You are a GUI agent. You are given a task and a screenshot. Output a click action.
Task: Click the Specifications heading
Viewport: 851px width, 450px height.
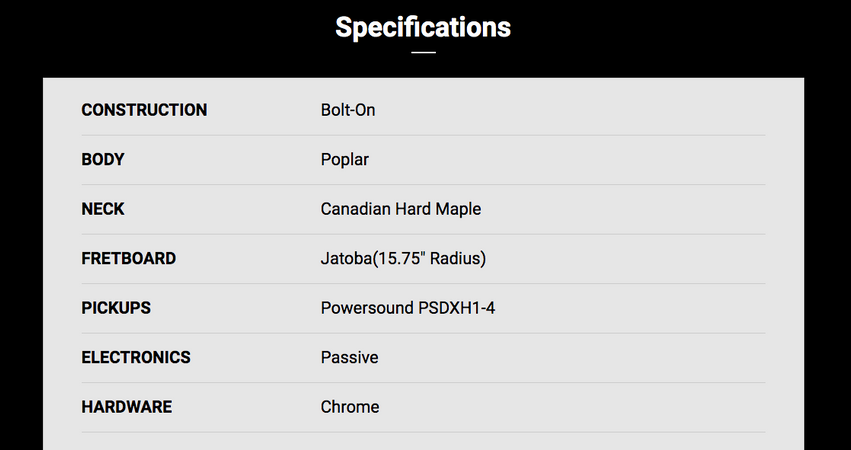[423, 27]
